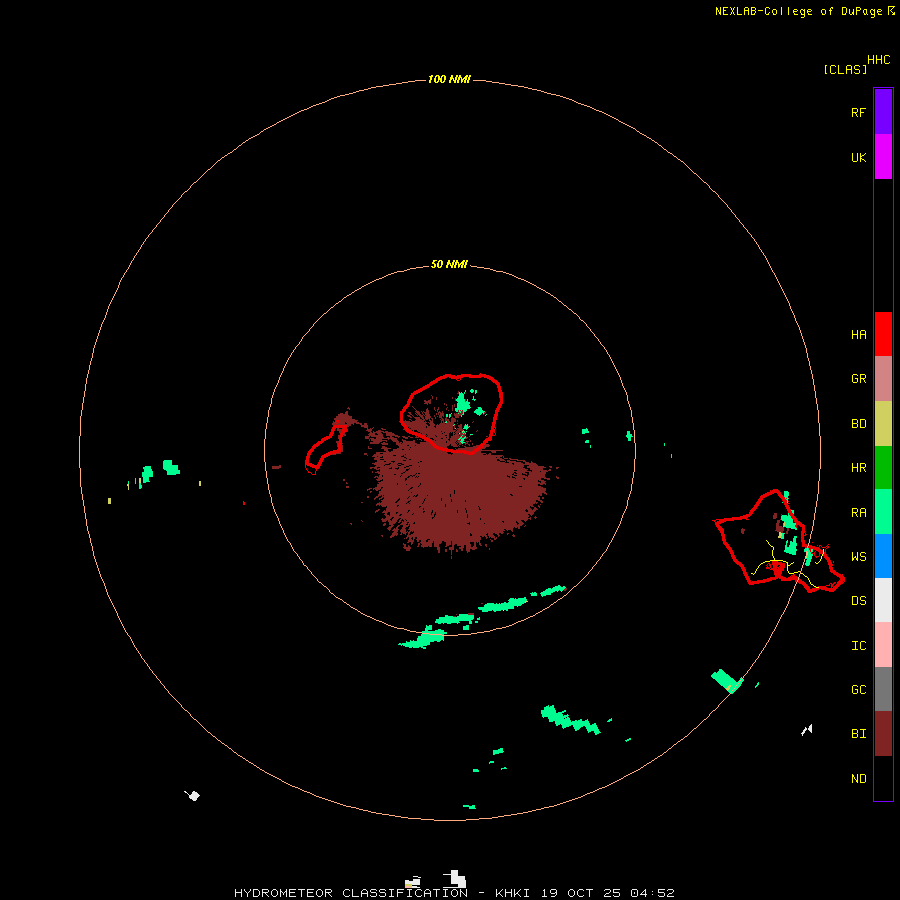Image resolution: width=900 pixels, height=900 pixels.
Task: Click the 50 NMI range ring label
Action: coord(449,264)
